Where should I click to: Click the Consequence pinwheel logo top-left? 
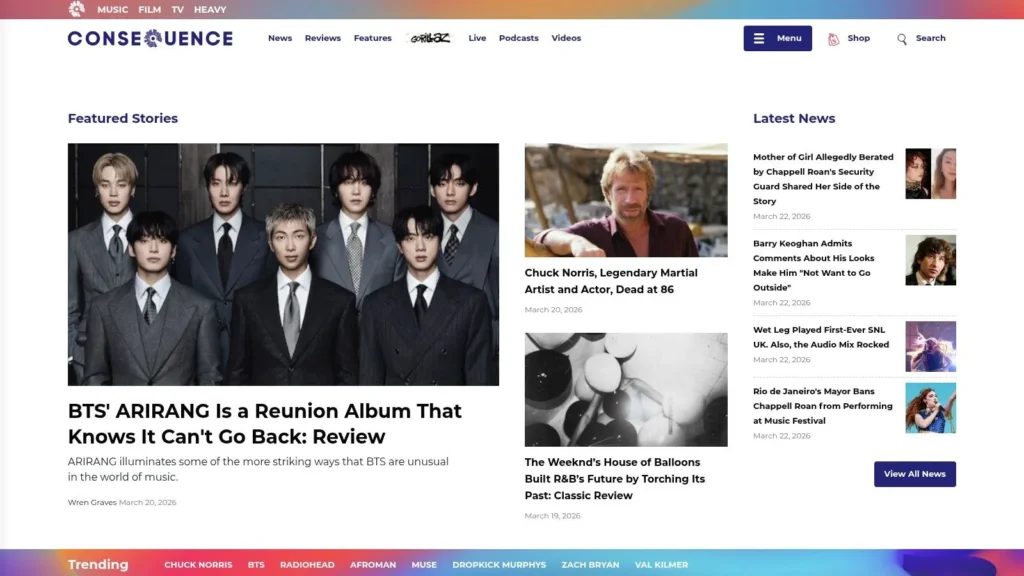pos(76,9)
